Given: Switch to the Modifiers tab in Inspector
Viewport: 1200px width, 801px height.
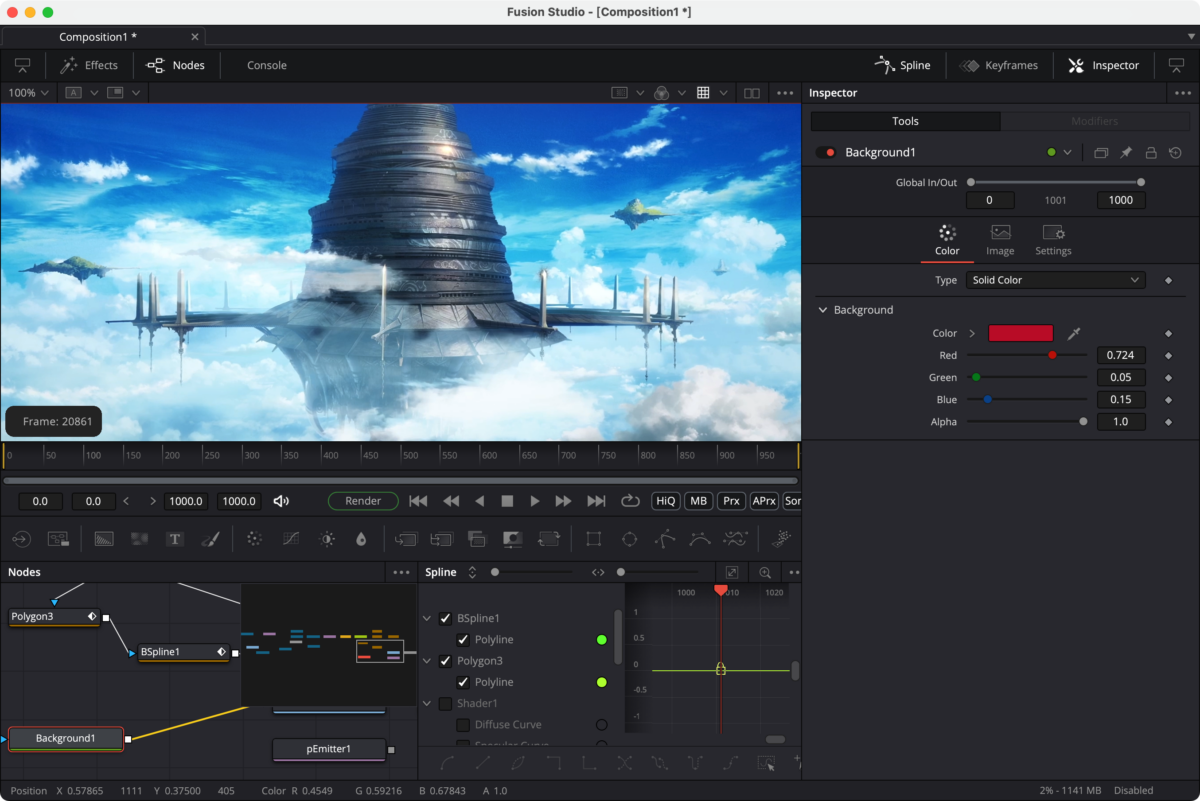Looking at the screenshot, I should (1094, 121).
